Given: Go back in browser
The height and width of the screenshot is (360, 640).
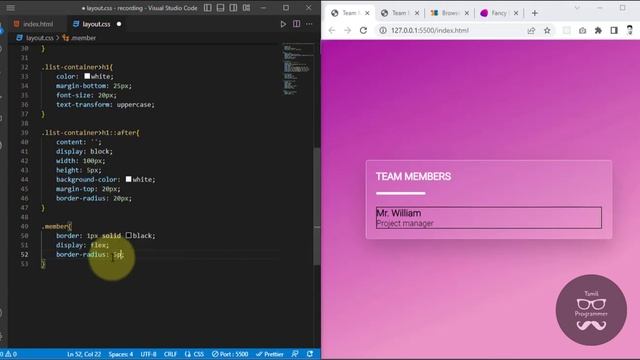Looking at the screenshot, I should coord(332,30).
